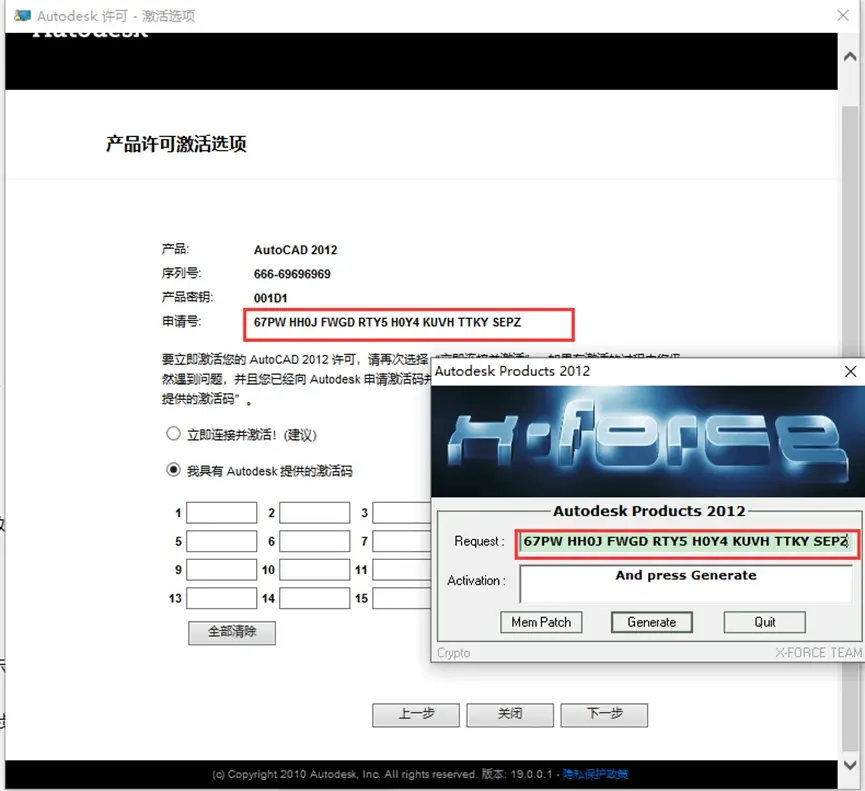This screenshot has width=865, height=791.
Task: Click the serial number 666-69696969
Action: [292, 274]
